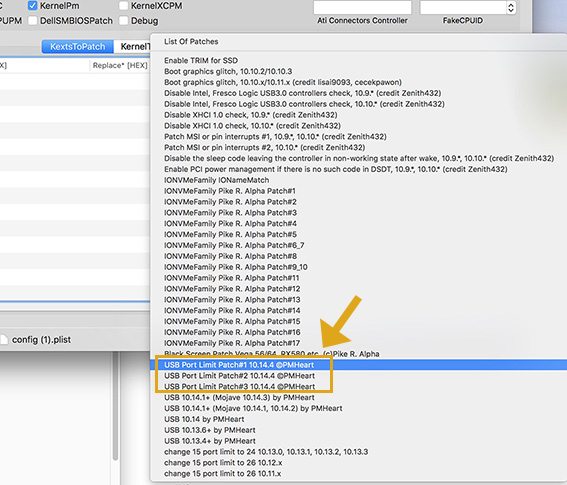The height and width of the screenshot is (485, 567).
Task: Select USB 10.13.4+ by PMHeart
Action: 359,441
